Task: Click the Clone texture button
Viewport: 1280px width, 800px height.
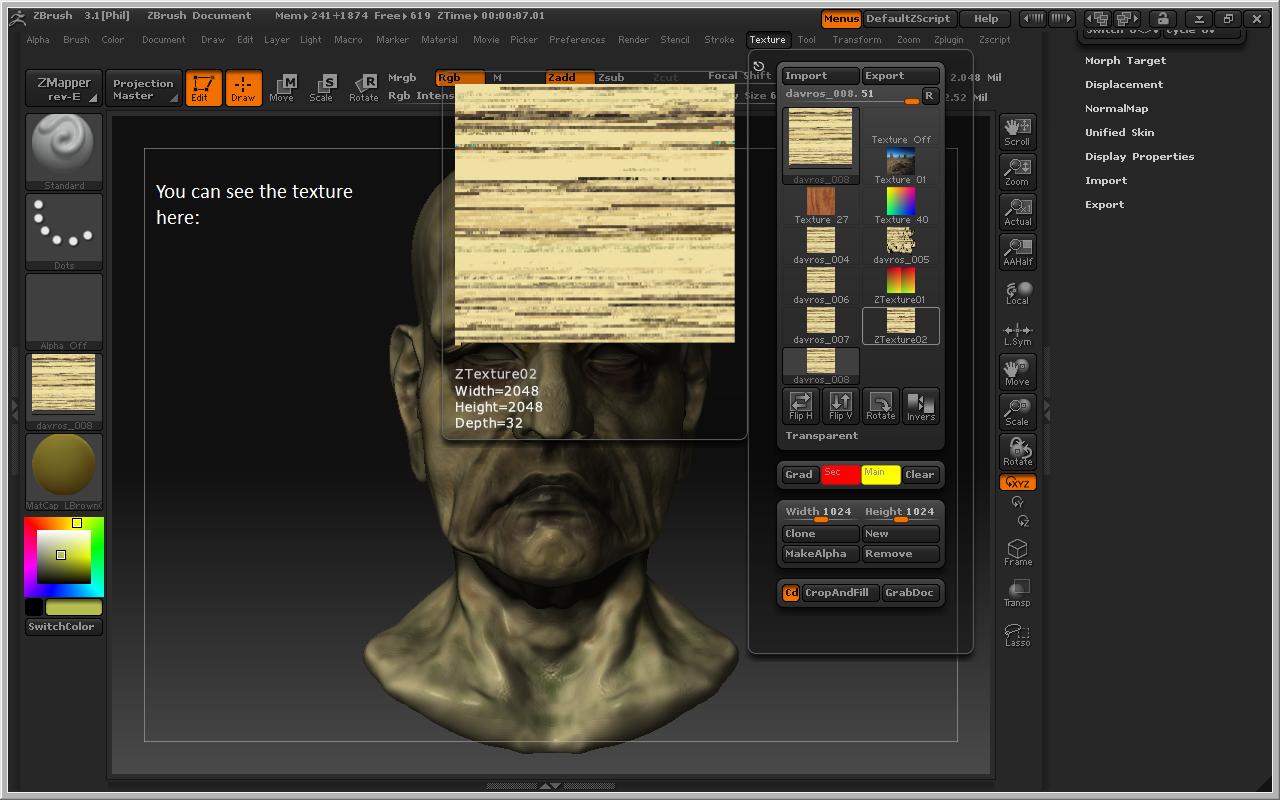Action: click(x=820, y=534)
